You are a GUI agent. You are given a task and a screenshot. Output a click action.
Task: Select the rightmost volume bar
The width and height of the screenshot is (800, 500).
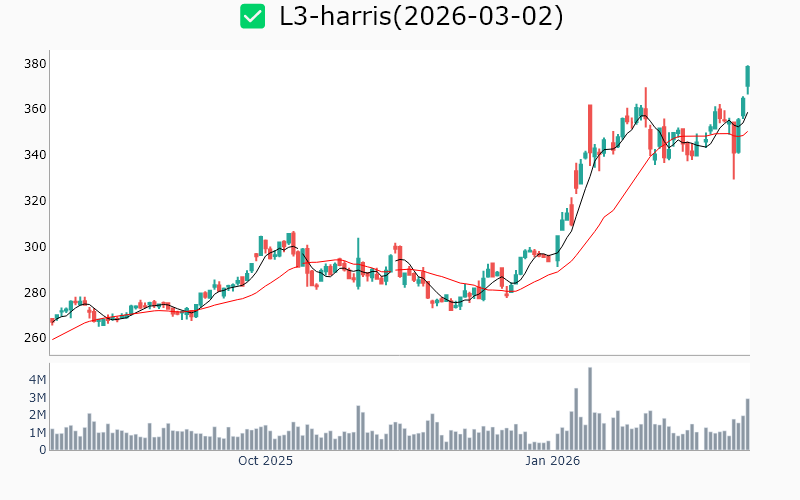click(747, 425)
